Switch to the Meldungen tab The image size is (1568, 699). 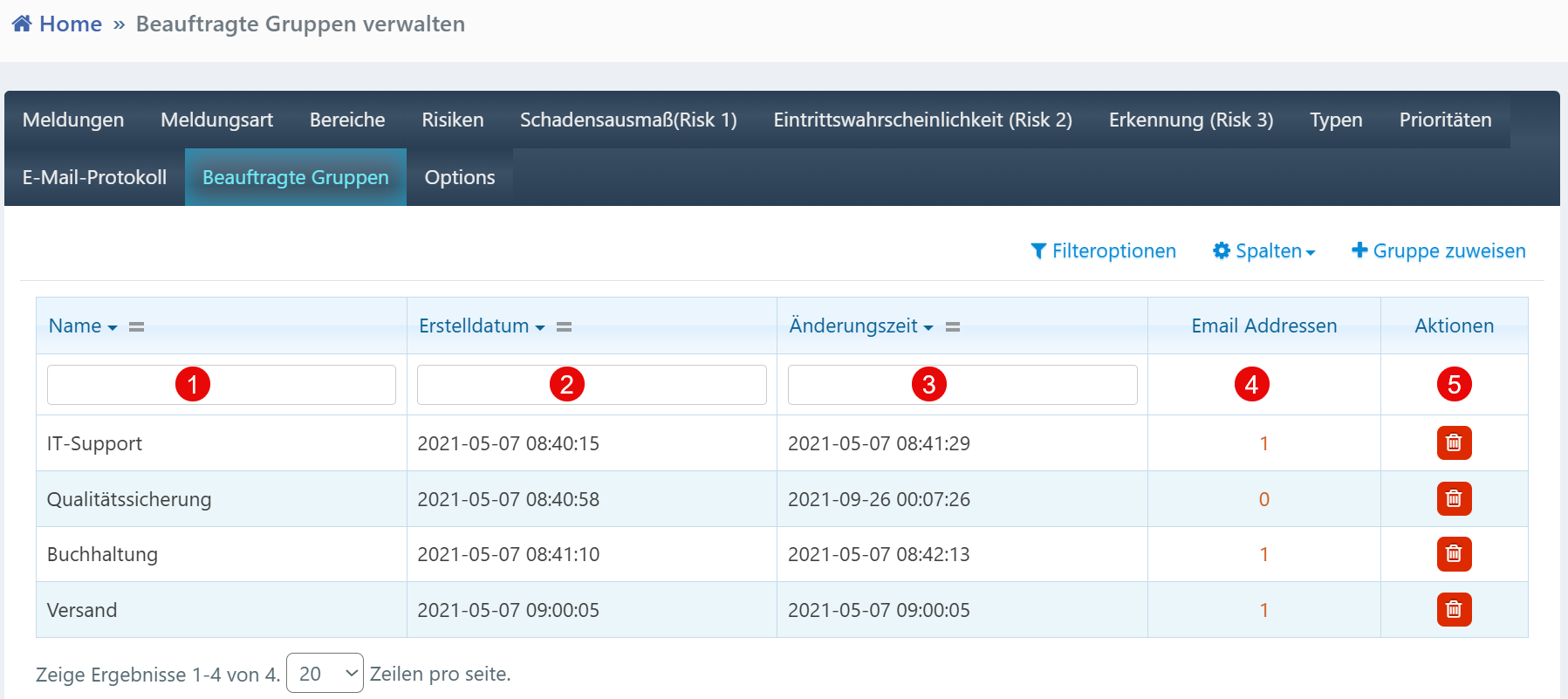[x=73, y=120]
